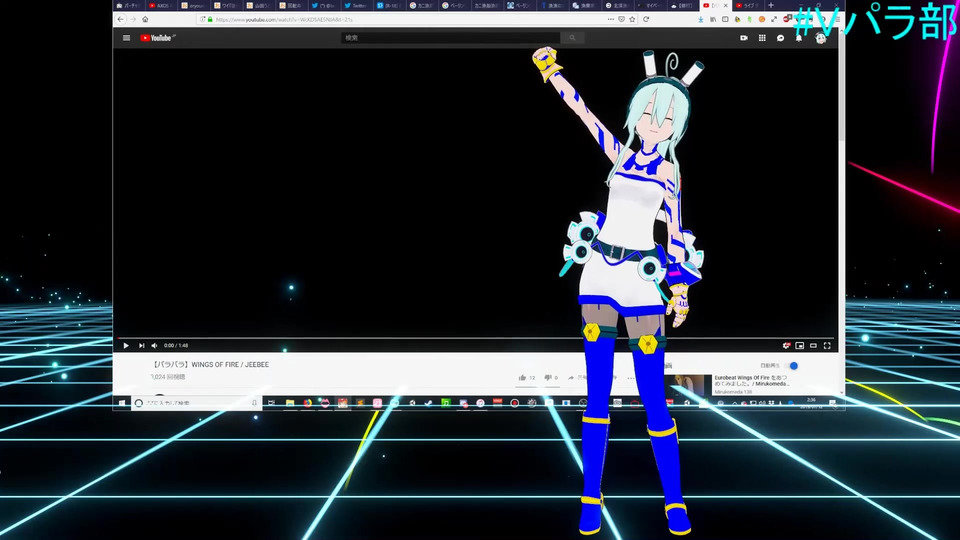Like the video with thumbs up

[522, 378]
